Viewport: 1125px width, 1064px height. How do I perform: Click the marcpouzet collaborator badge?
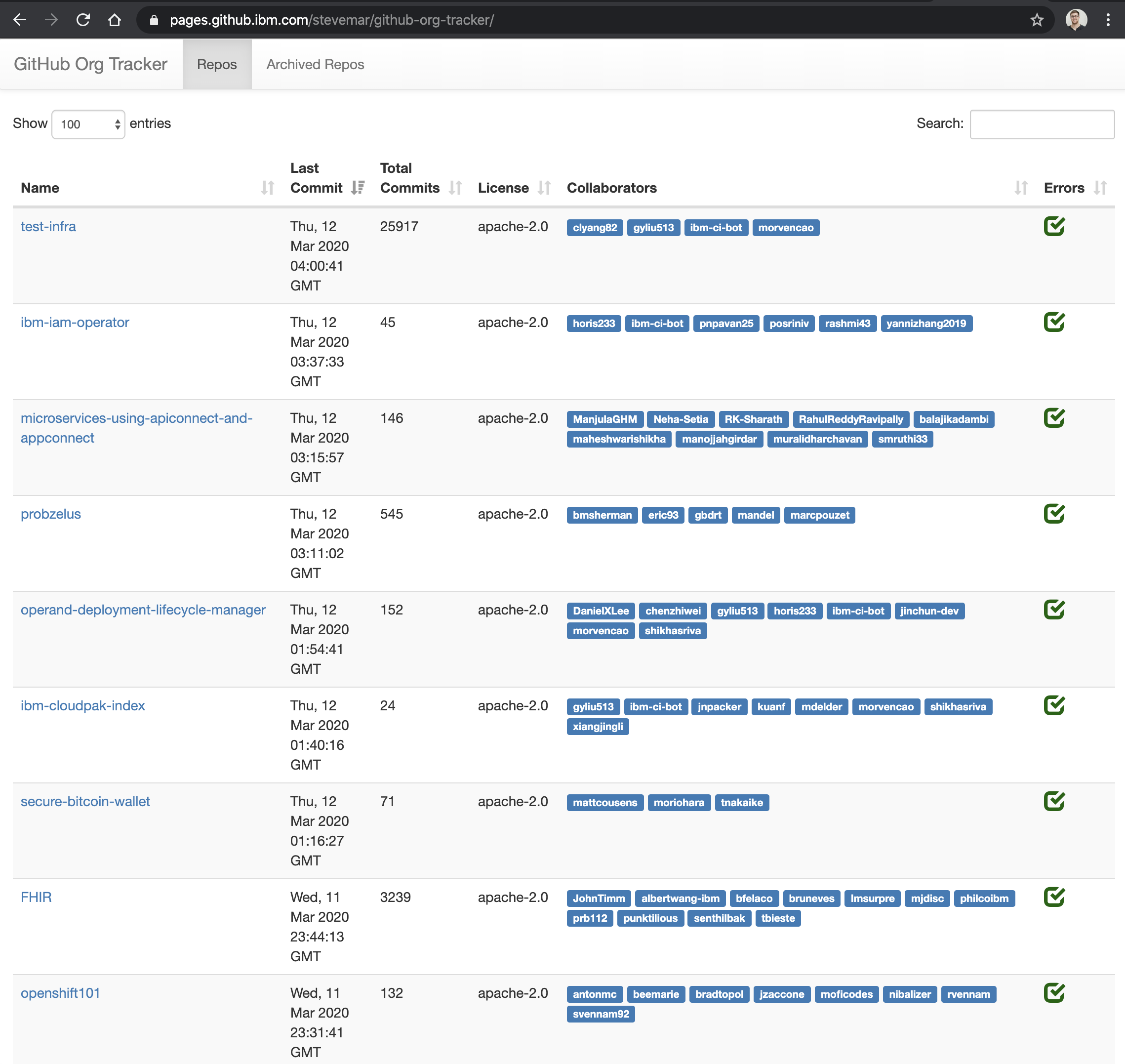click(819, 515)
